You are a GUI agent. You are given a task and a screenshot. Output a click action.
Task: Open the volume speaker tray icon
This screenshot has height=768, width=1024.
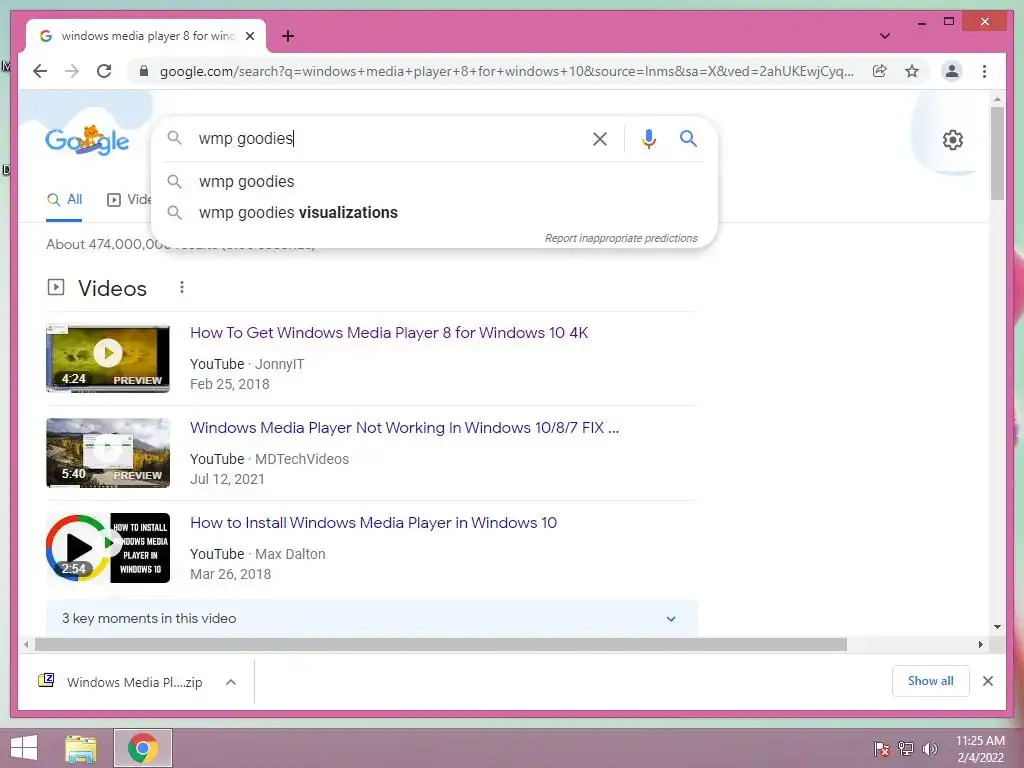930,748
